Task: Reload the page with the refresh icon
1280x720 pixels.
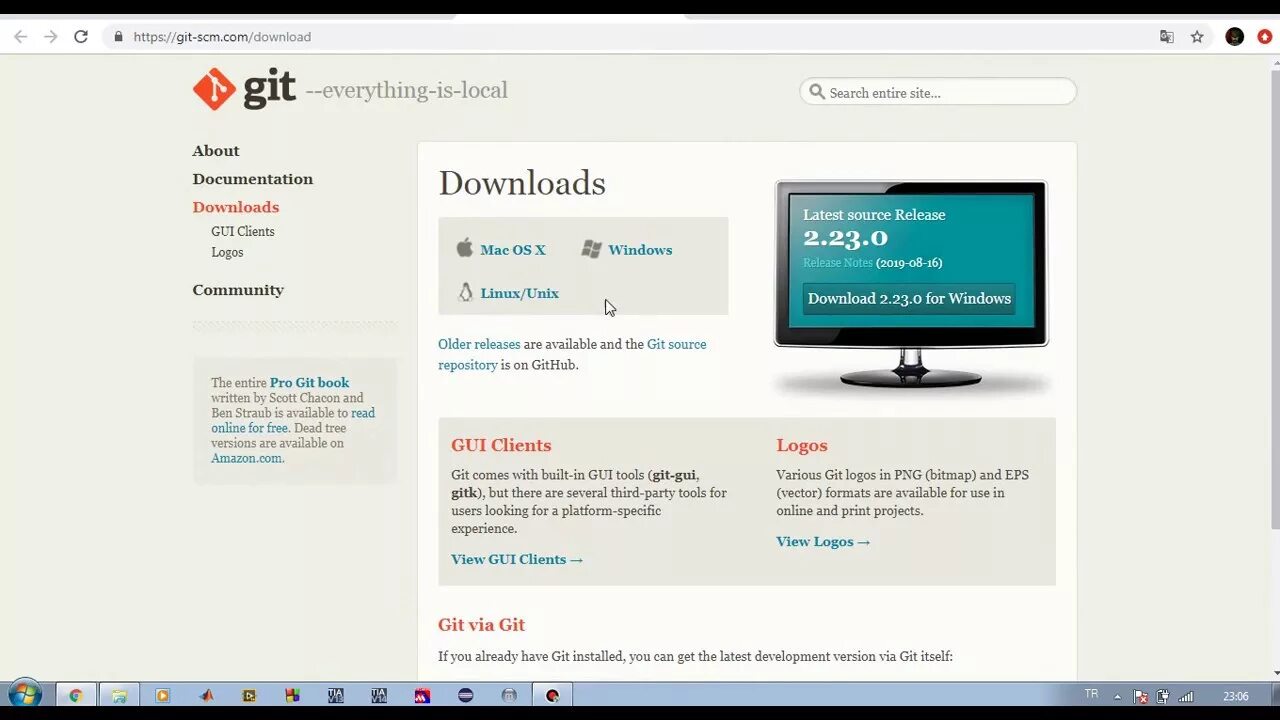Action: pos(81,37)
